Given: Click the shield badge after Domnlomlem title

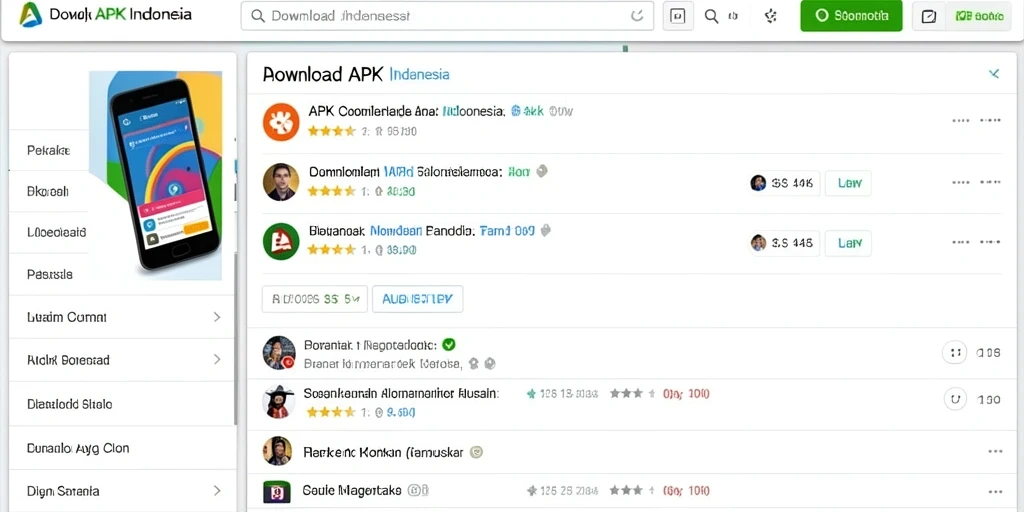Looking at the screenshot, I should tap(541, 171).
